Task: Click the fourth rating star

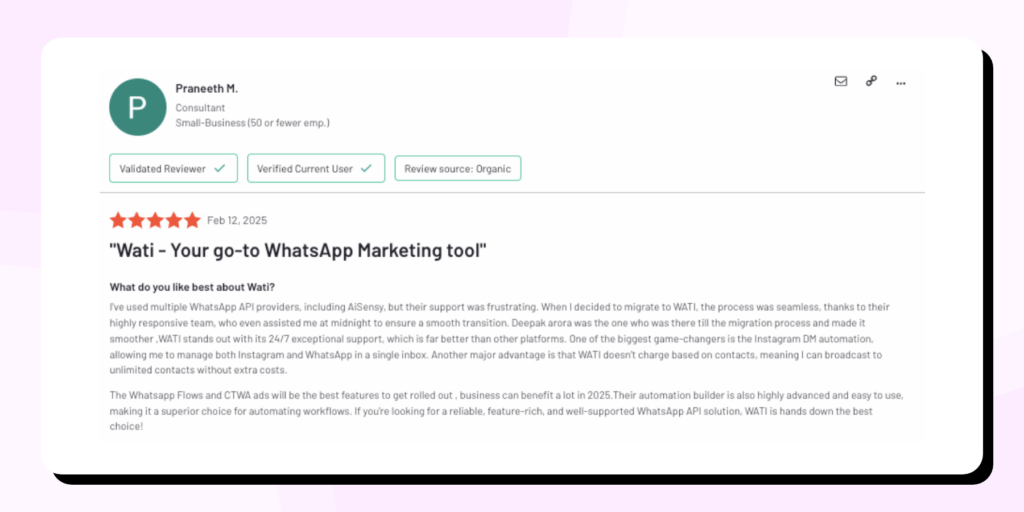Action: pyautogui.click(x=174, y=220)
